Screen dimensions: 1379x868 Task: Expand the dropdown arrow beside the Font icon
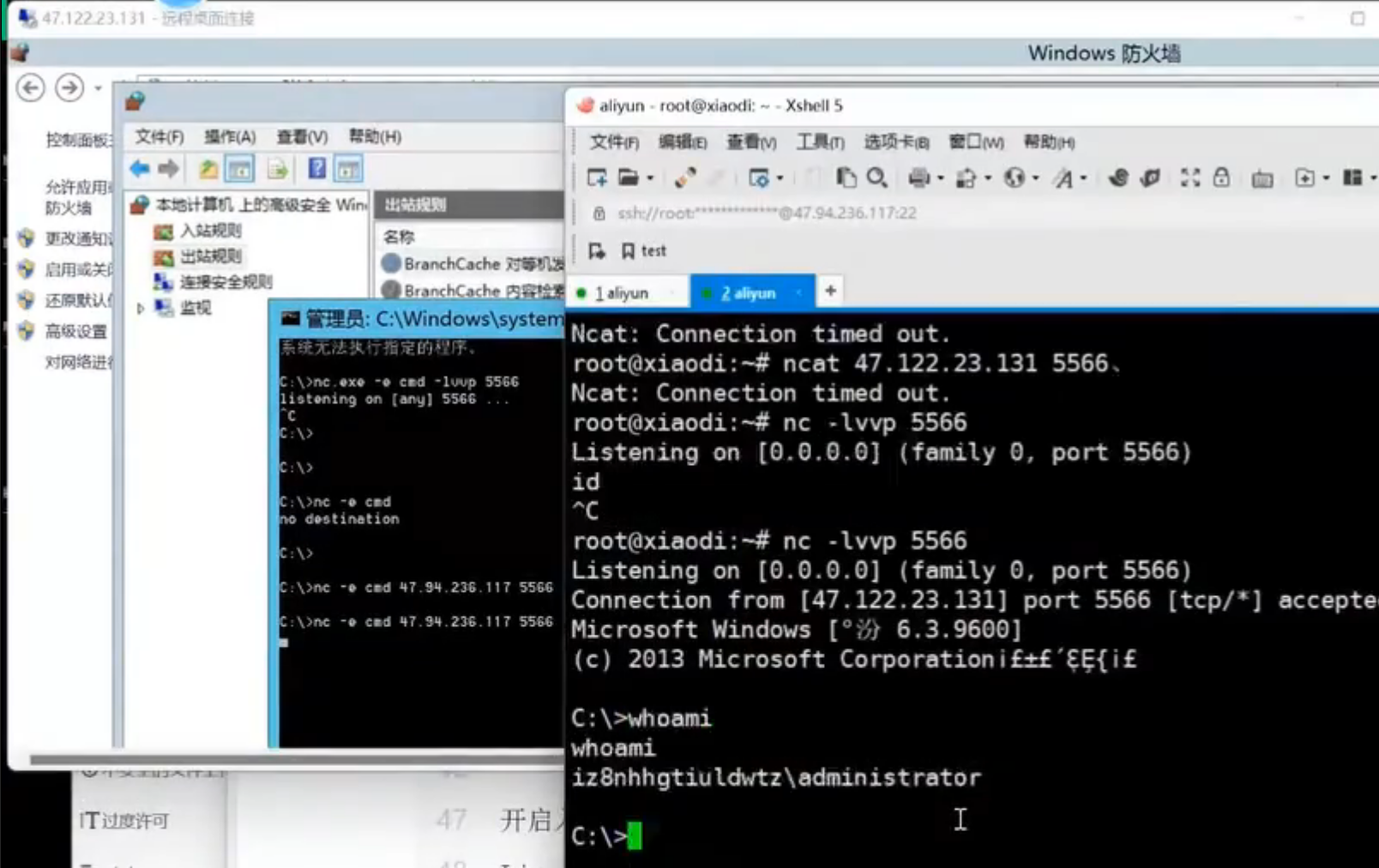[1084, 178]
